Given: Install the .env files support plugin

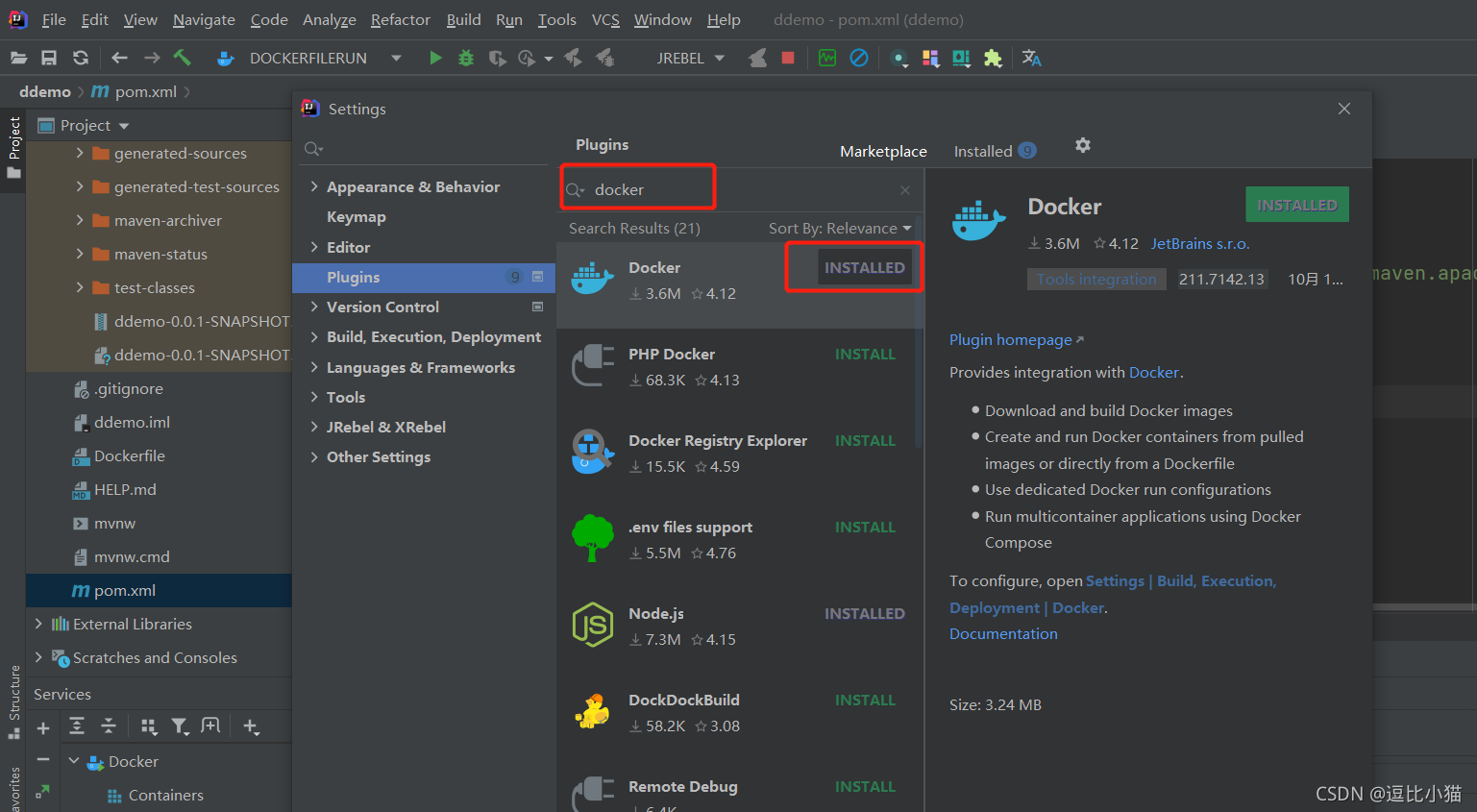Looking at the screenshot, I should pyautogui.click(x=865, y=528).
